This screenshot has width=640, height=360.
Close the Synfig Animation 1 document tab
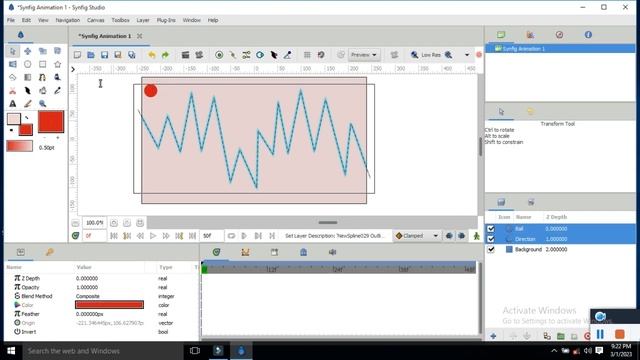tap(140, 36)
